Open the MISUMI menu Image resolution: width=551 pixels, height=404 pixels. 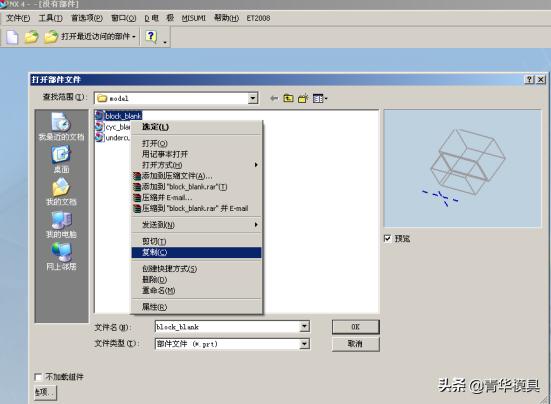pos(194,18)
